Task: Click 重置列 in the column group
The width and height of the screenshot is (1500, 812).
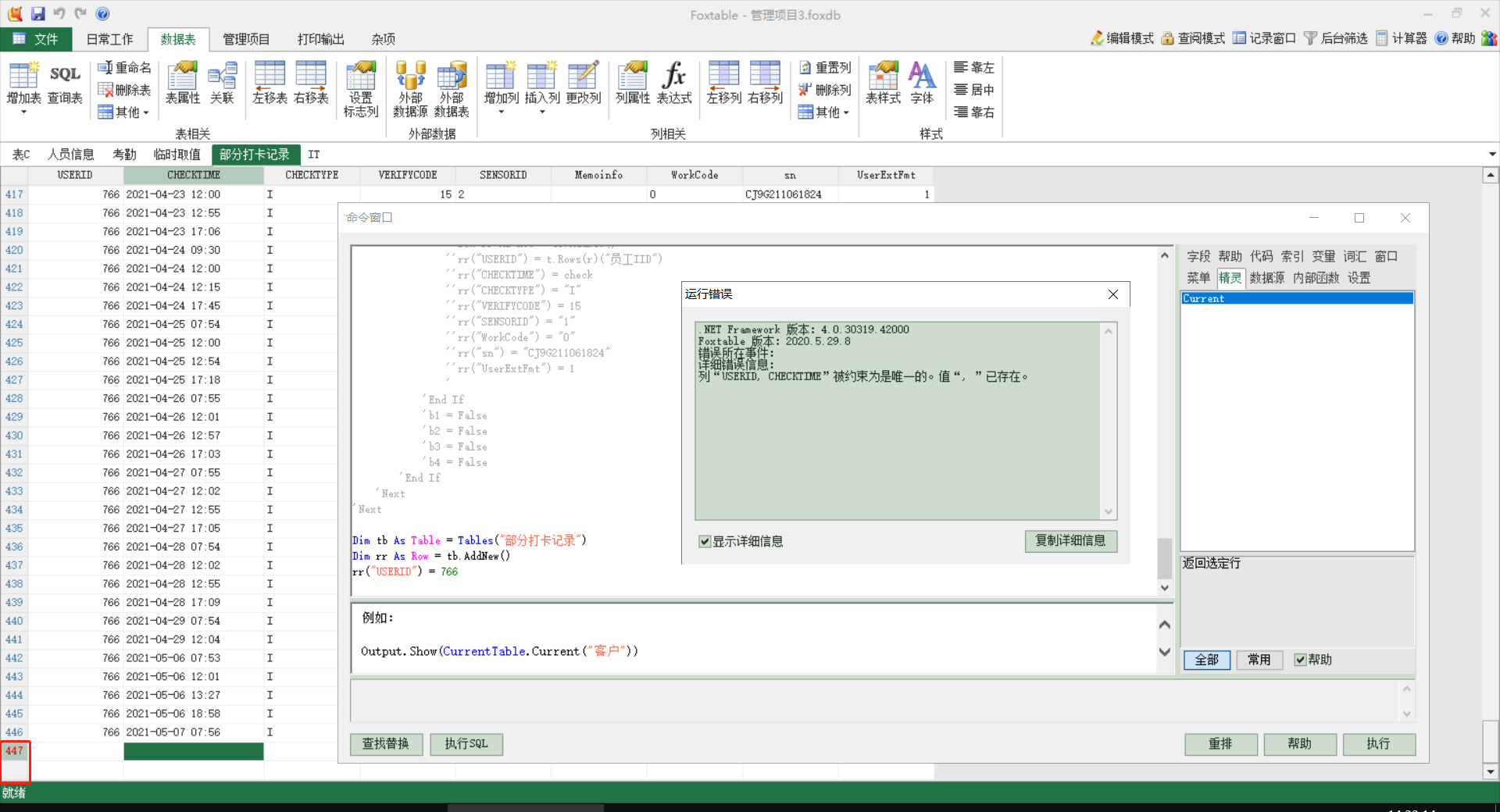Action: click(825, 68)
